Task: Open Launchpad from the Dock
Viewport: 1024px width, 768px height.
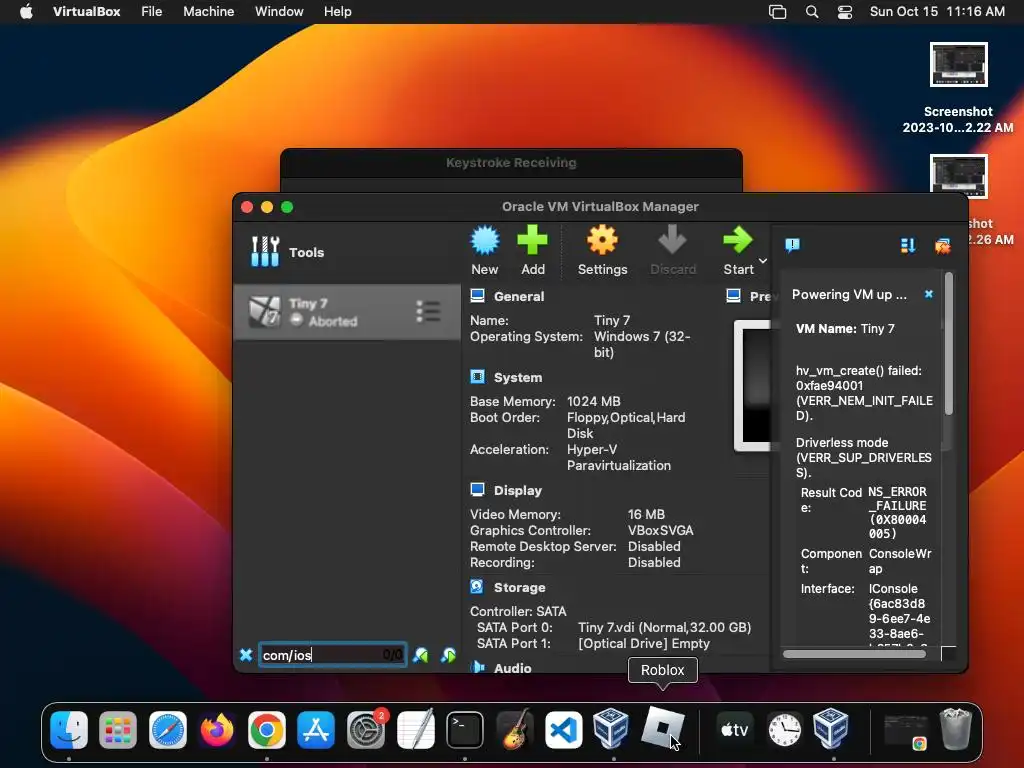Action: point(118,729)
